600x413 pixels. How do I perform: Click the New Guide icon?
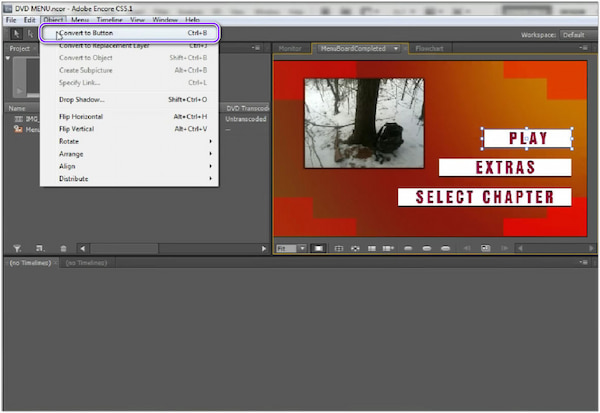pyautogui.click(x=388, y=248)
